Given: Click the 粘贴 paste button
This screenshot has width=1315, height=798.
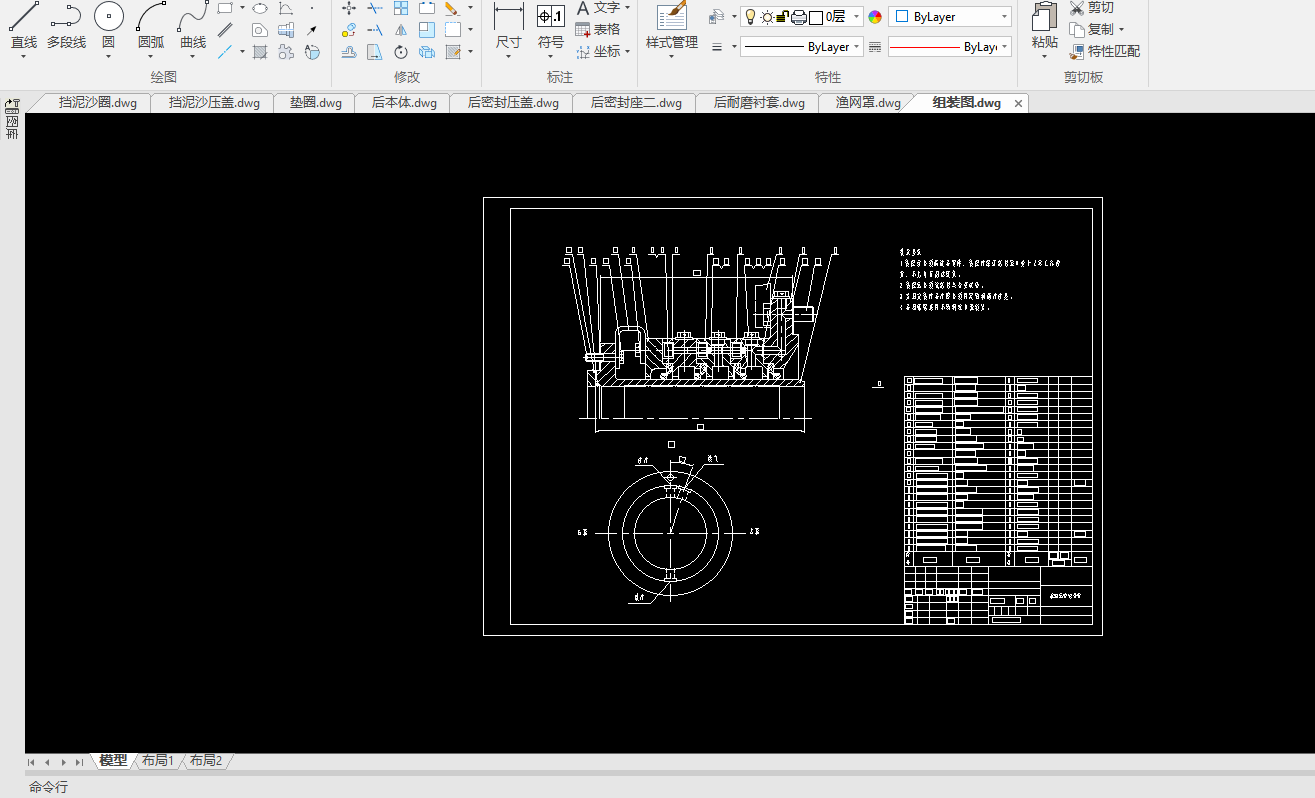Looking at the screenshot, I should point(1045,25).
